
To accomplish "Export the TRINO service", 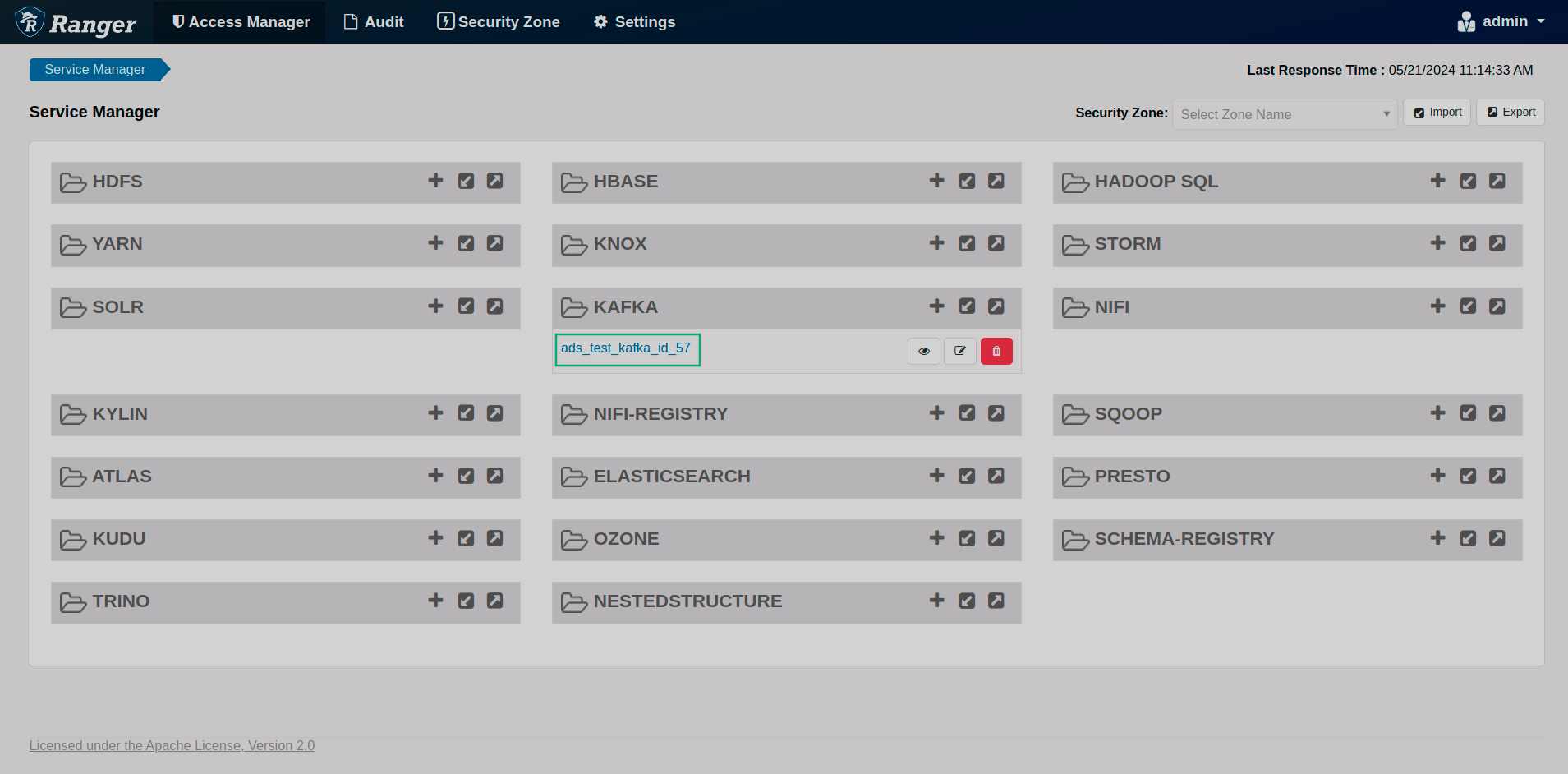I will pos(494,601).
